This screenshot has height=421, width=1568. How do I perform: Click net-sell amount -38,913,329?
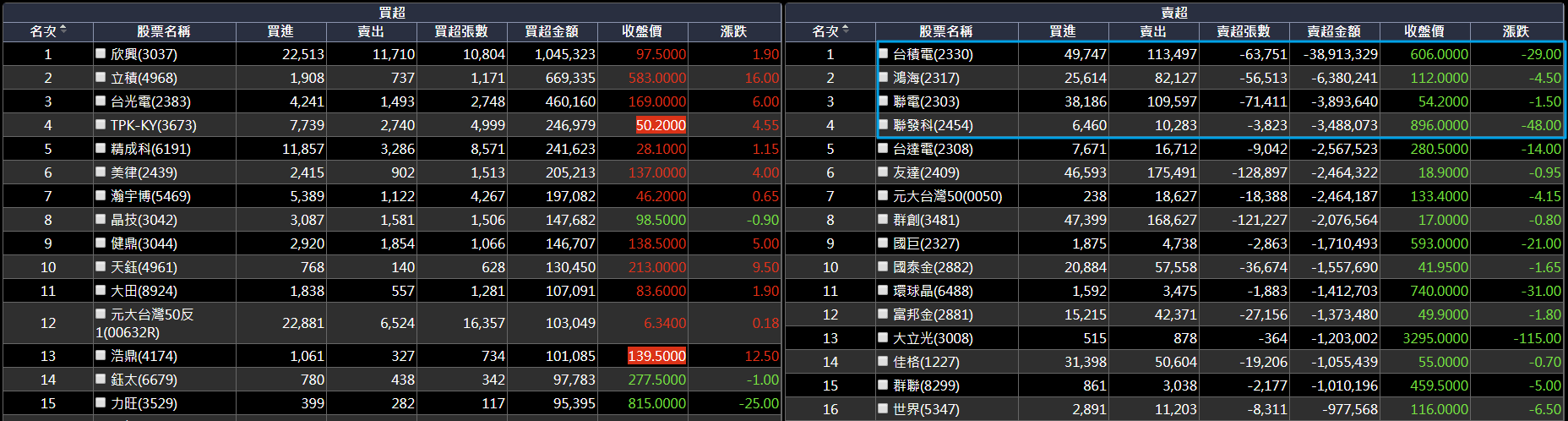1341,54
